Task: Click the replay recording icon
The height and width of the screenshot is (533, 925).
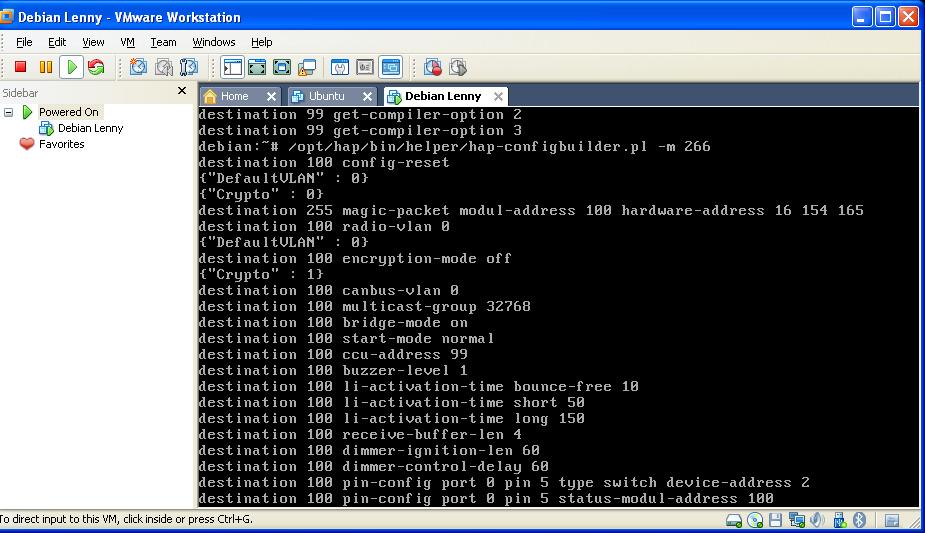Action: [458, 67]
